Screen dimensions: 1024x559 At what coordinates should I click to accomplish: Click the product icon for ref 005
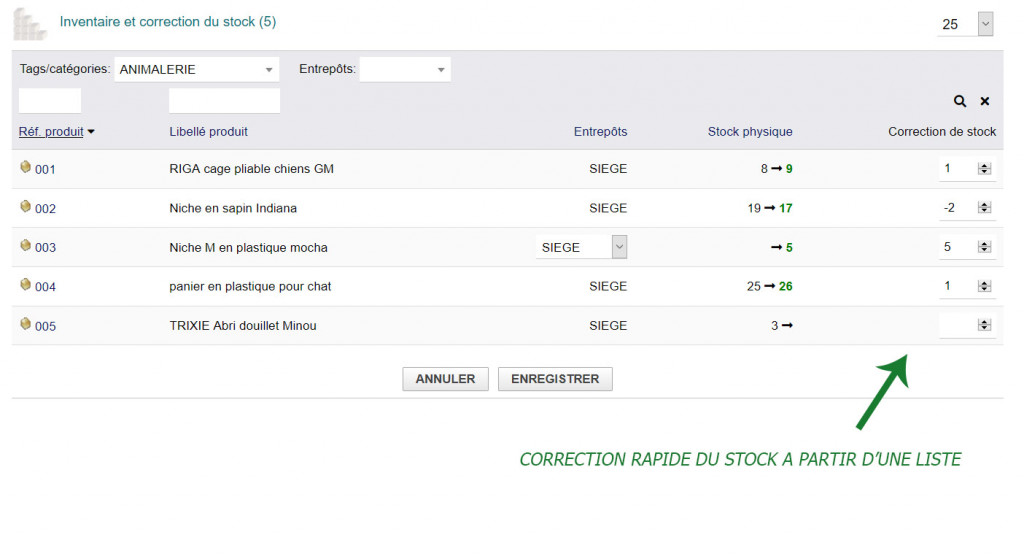pos(26,323)
